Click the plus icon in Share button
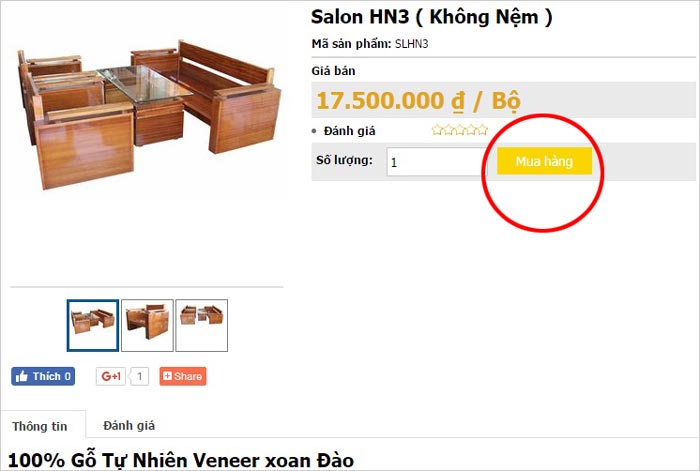The height and width of the screenshot is (471, 700). click(167, 376)
